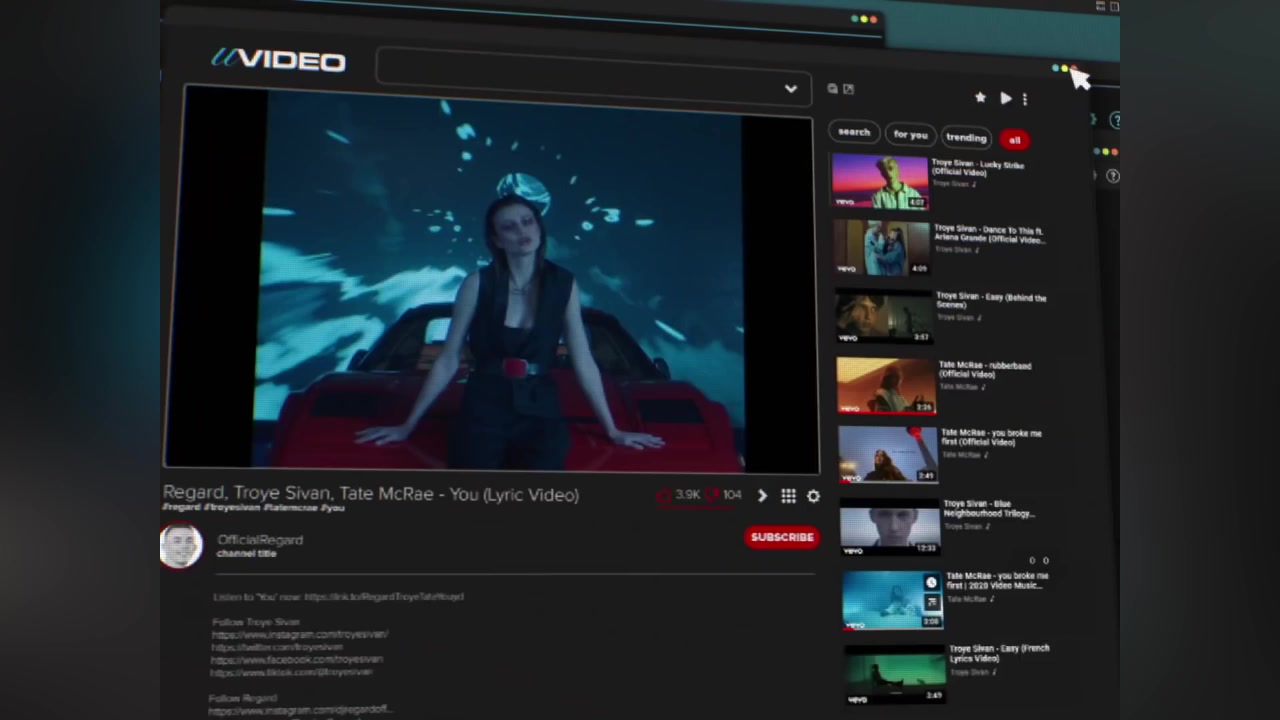Image resolution: width=1280 pixels, height=720 pixels.
Task: Click the Watch Later clock on the blue thumbnail
Action: click(931, 583)
